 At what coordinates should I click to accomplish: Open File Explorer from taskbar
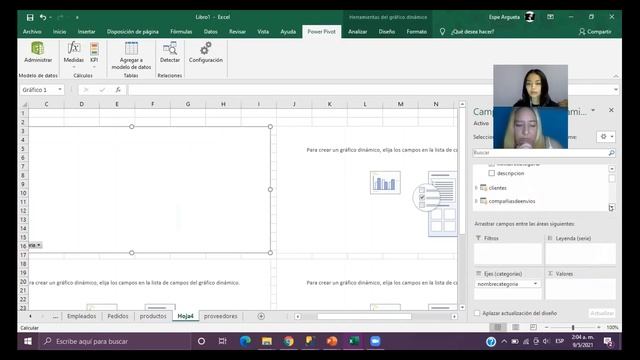[x=267, y=341]
